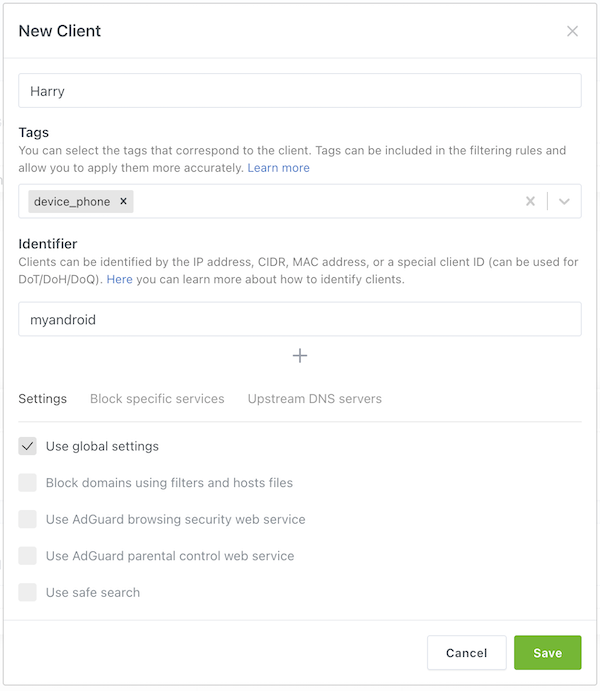
Task: Click the client name field containing Harry
Action: pyautogui.click(x=299, y=90)
